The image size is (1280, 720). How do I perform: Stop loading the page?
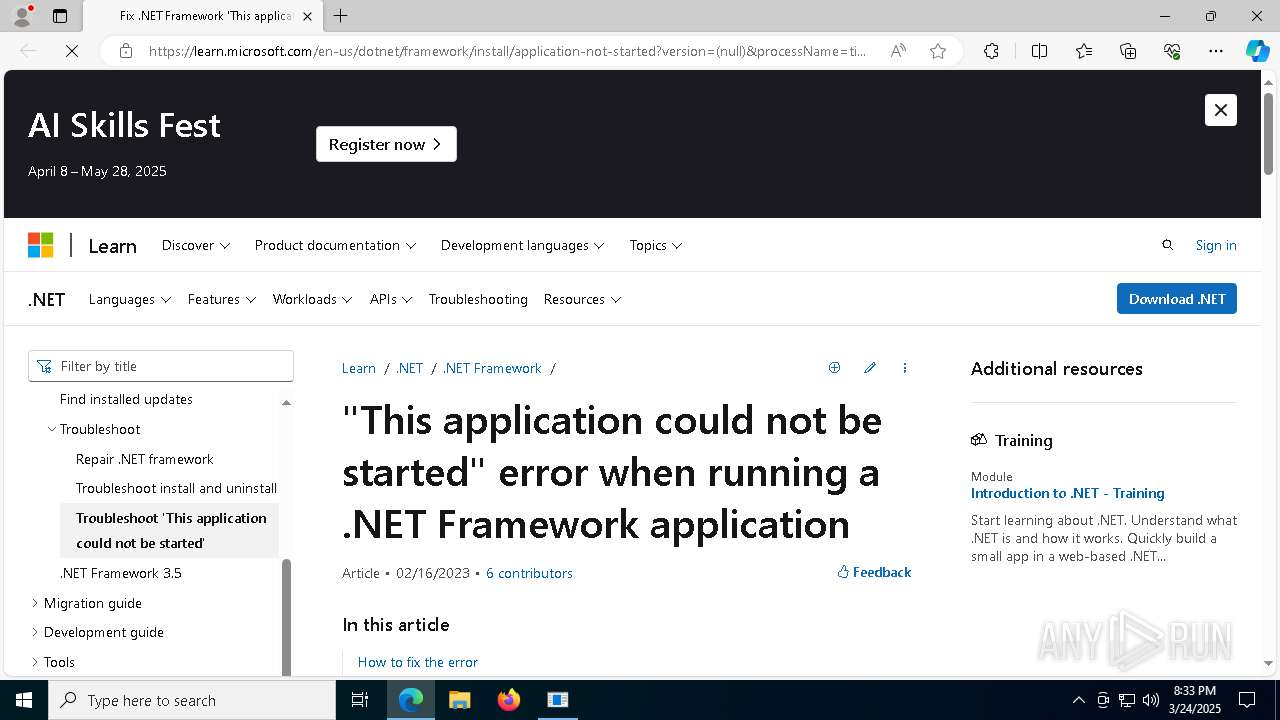point(72,51)
